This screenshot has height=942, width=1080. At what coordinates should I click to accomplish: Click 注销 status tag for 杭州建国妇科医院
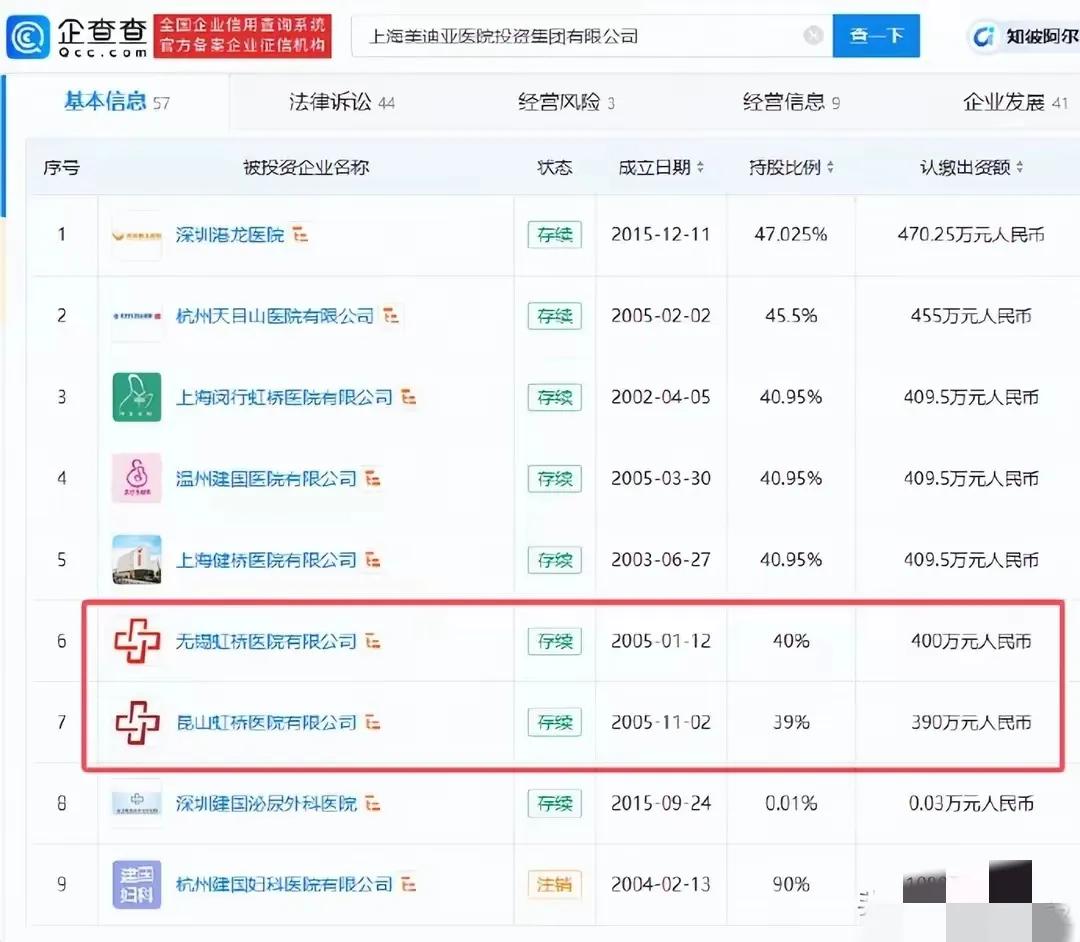[554, 885]
